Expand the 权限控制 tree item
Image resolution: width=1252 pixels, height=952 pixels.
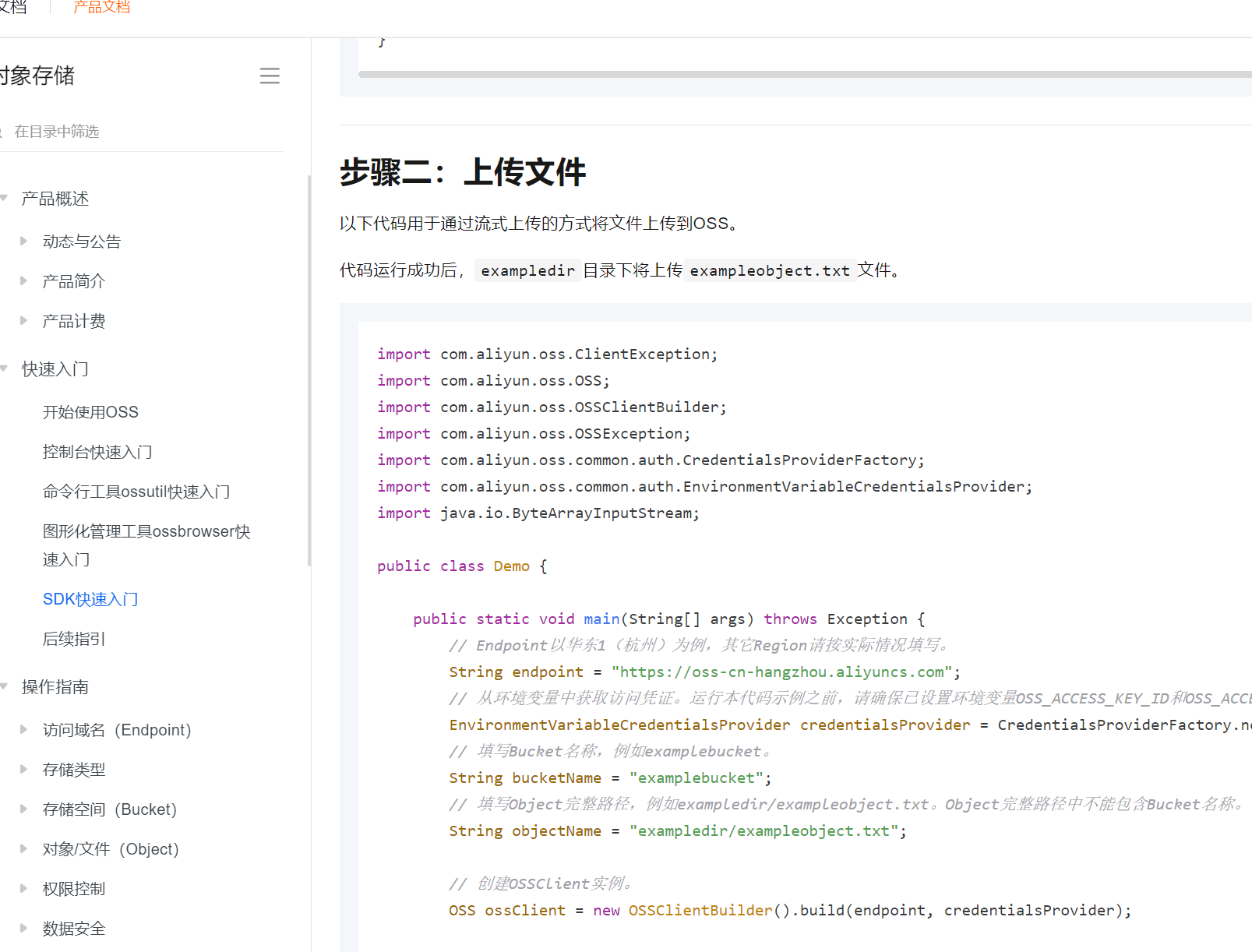point(23,888)
